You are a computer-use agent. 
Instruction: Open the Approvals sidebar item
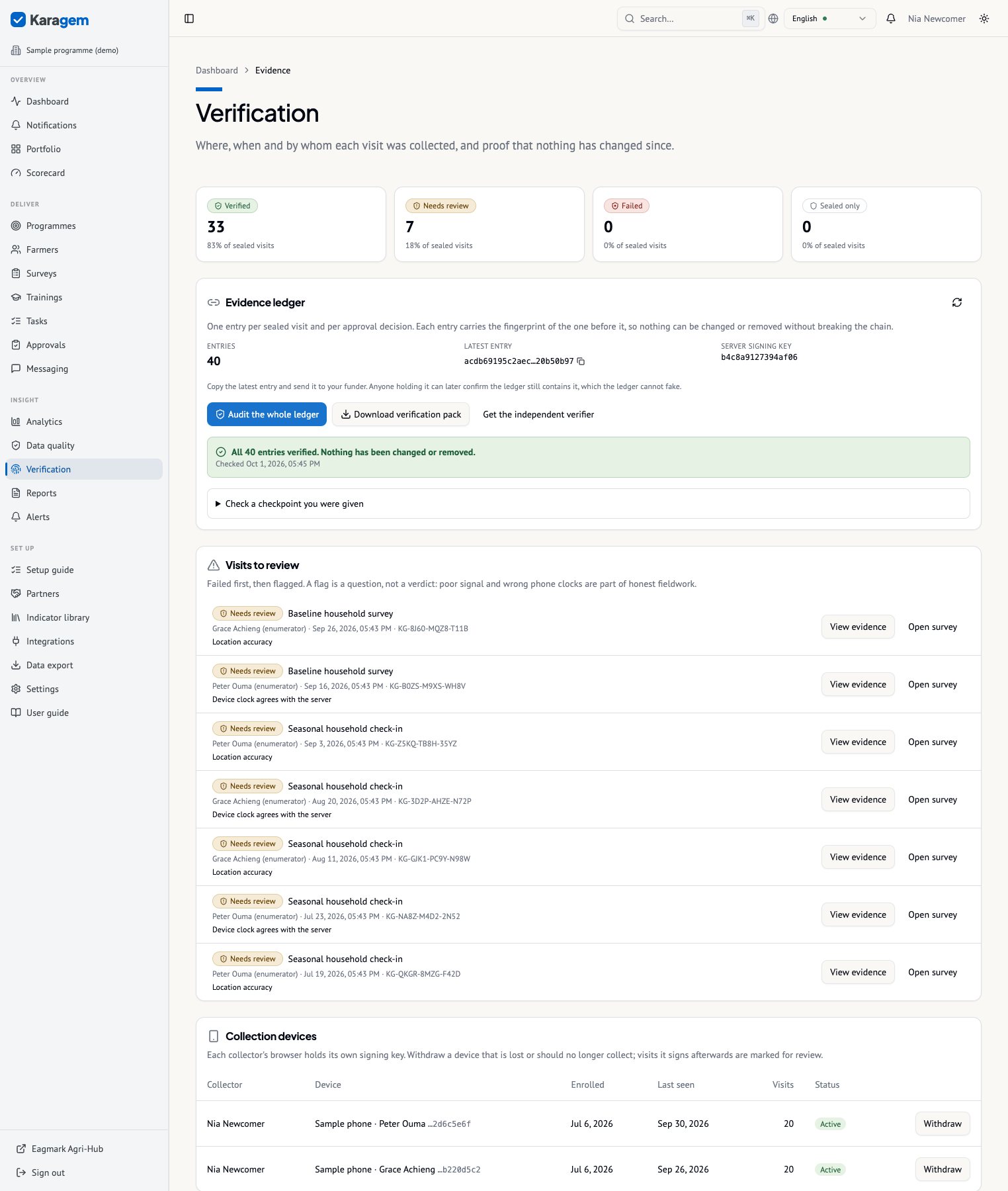(83, 345)
